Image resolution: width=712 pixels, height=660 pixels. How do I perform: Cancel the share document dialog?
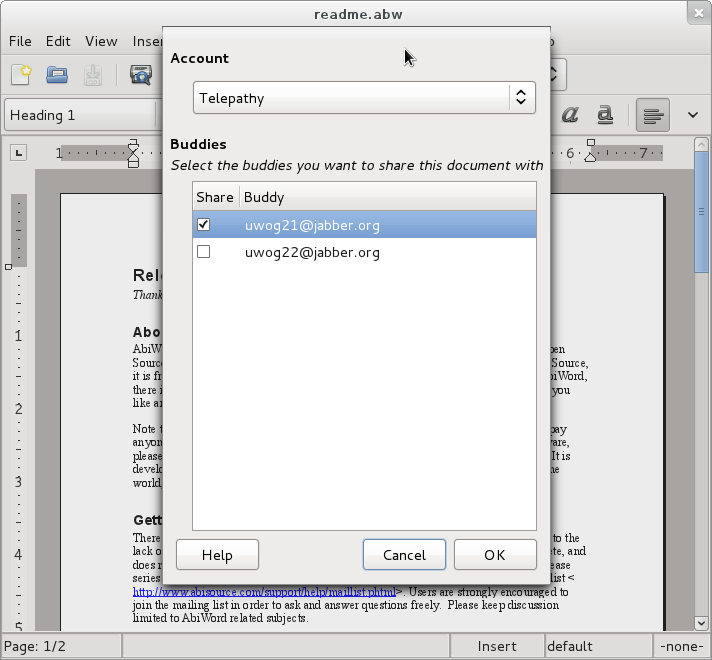(x=404, y=555)
